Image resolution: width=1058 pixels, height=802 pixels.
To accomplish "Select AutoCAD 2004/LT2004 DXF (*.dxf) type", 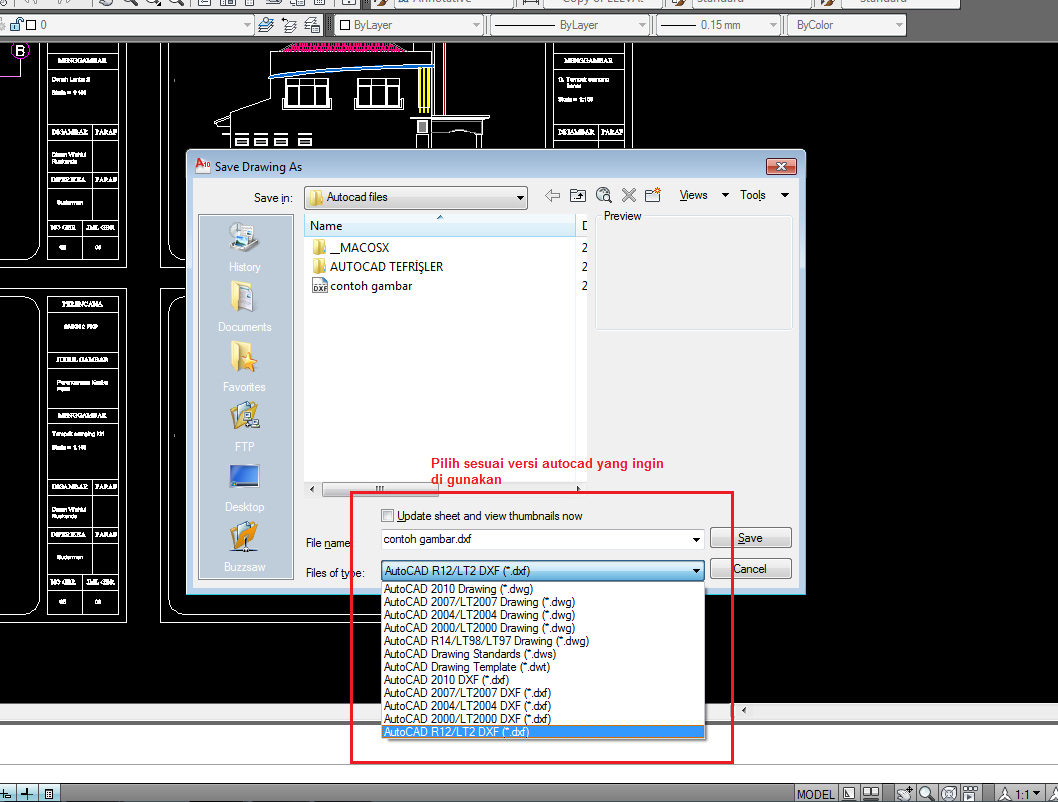I will tap(542, 706).
